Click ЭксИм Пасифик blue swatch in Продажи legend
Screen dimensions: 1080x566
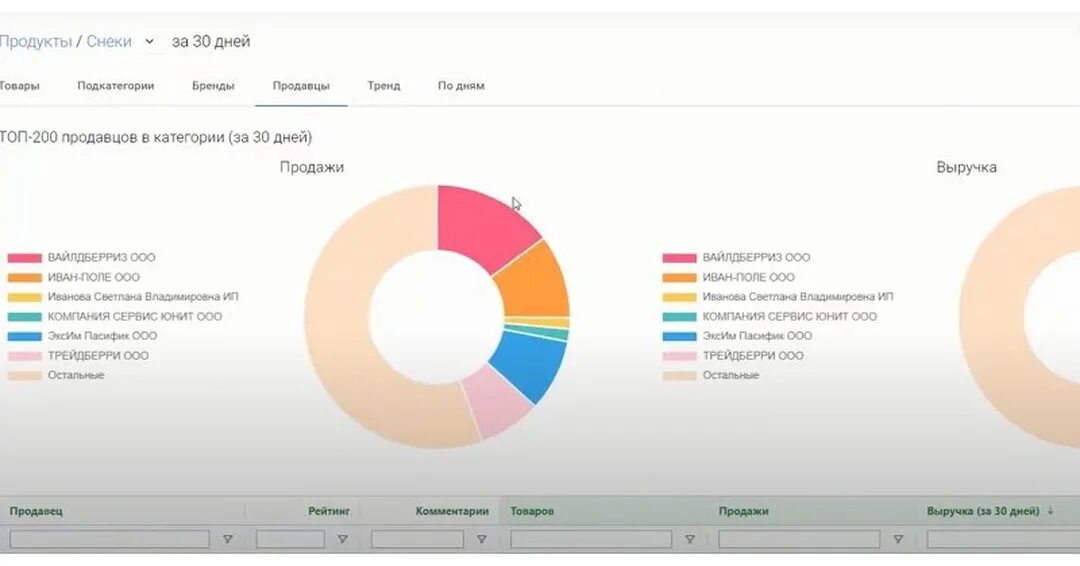25,336
